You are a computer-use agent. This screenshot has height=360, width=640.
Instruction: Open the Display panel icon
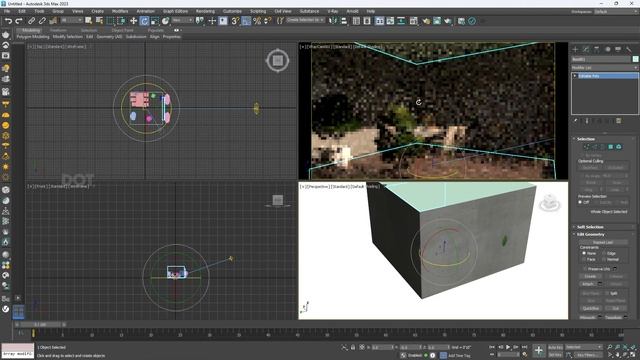618,49
